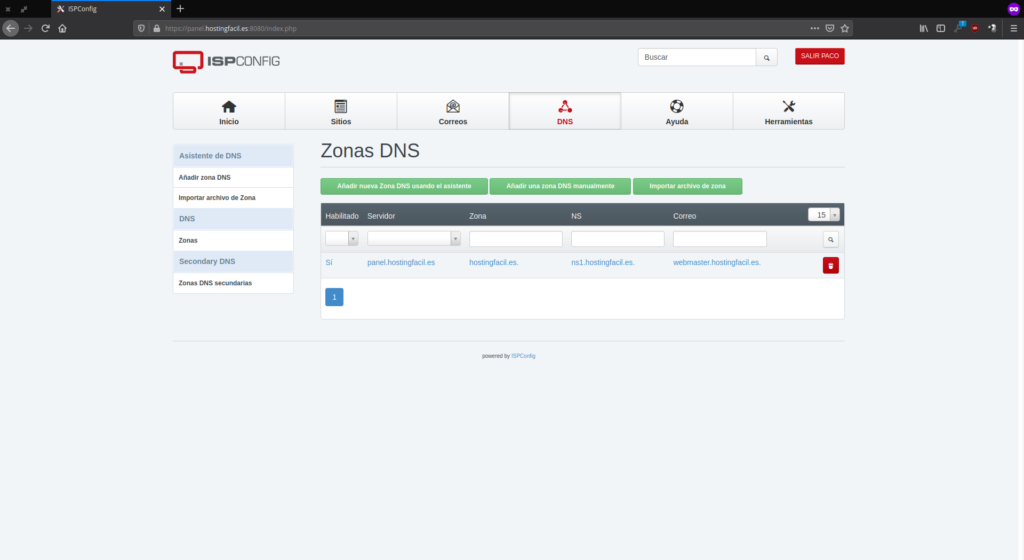Image resolution: width=1024 pixels, height=560 pixels.
Task: Click Añadir una zona DNS manualmente
Action: tap(560, 186)
